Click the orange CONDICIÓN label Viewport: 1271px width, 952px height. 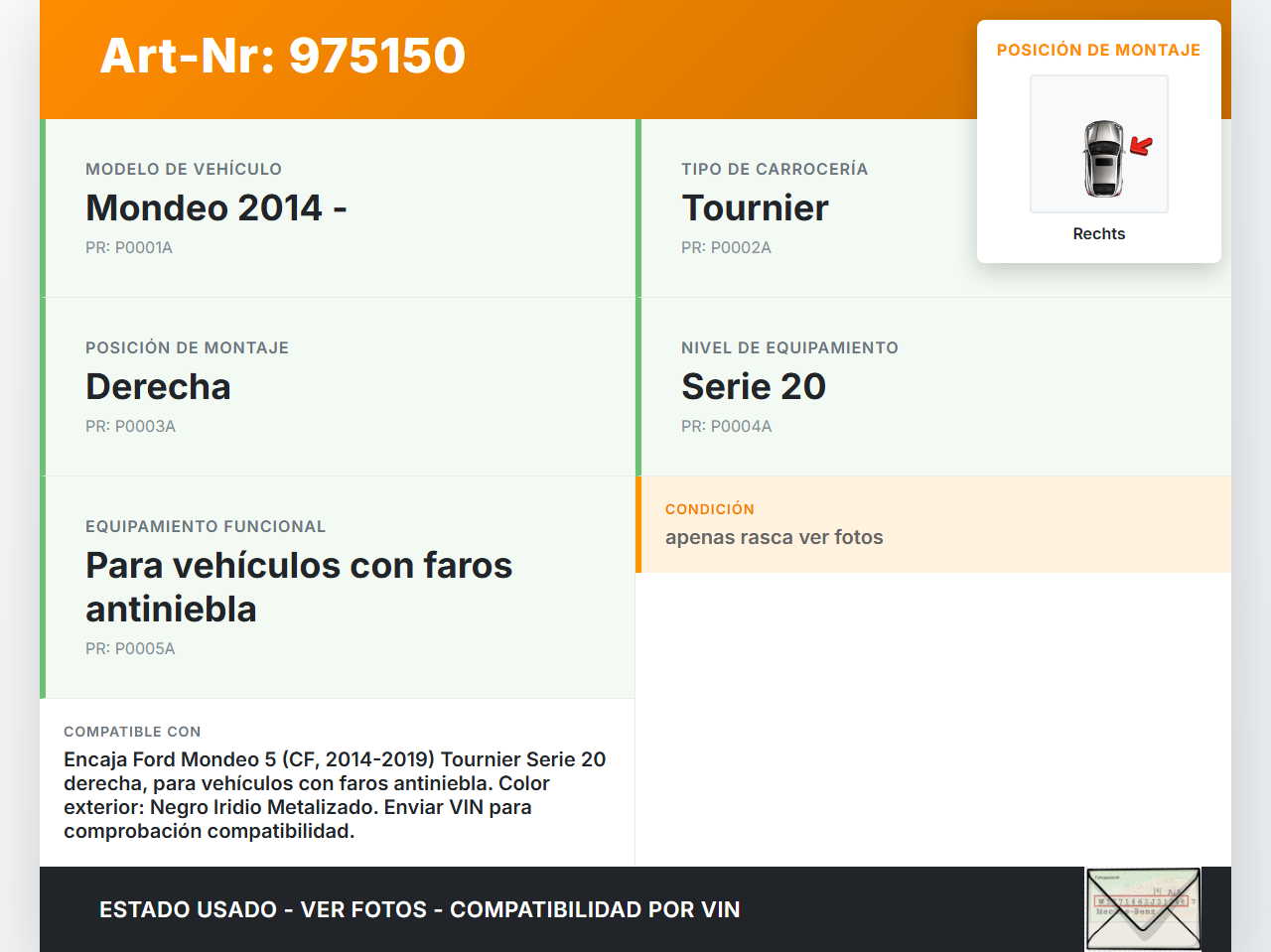point(709,509)
